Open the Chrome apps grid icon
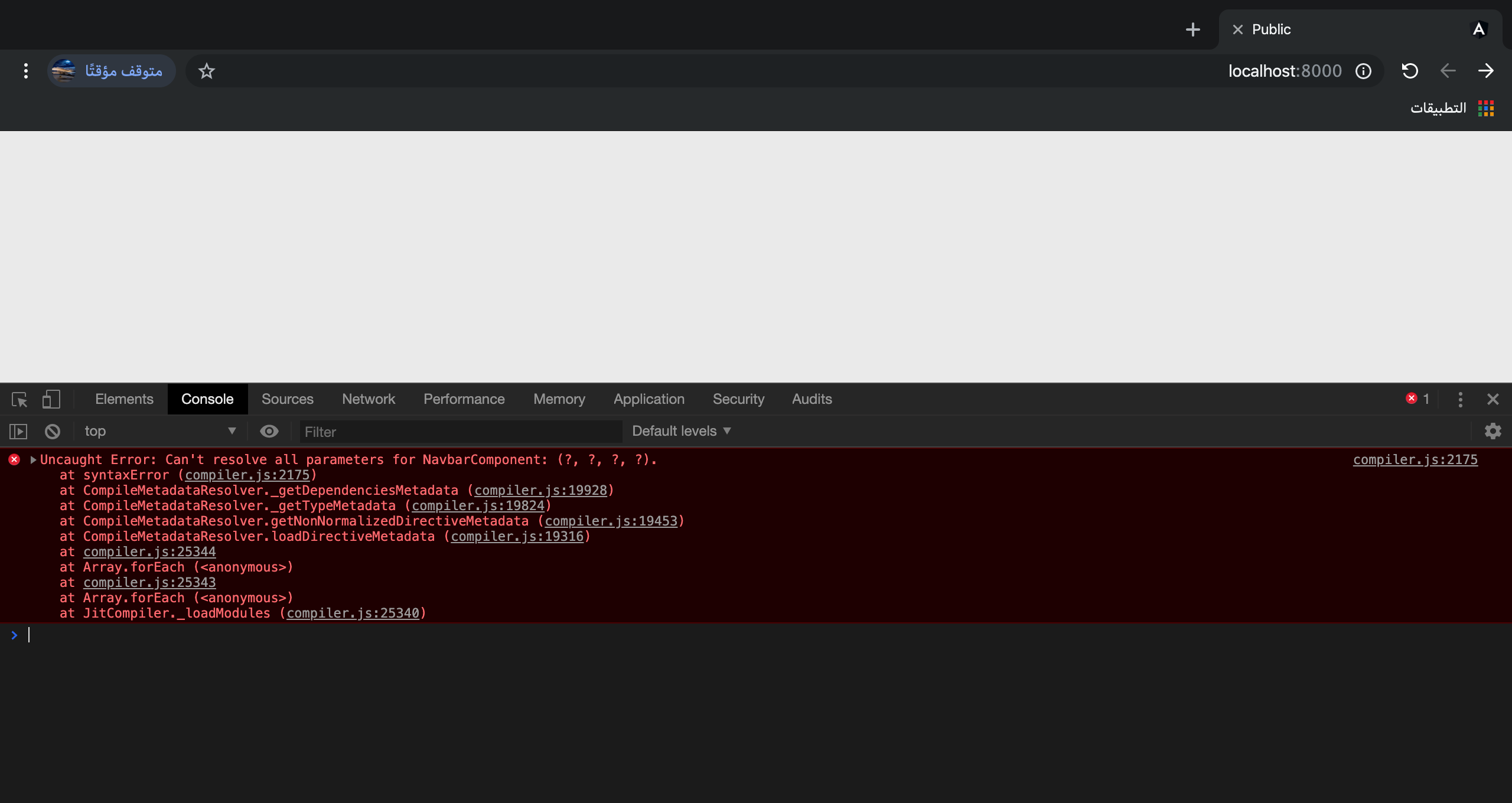1512x803 pixels. click(1485, 107)
